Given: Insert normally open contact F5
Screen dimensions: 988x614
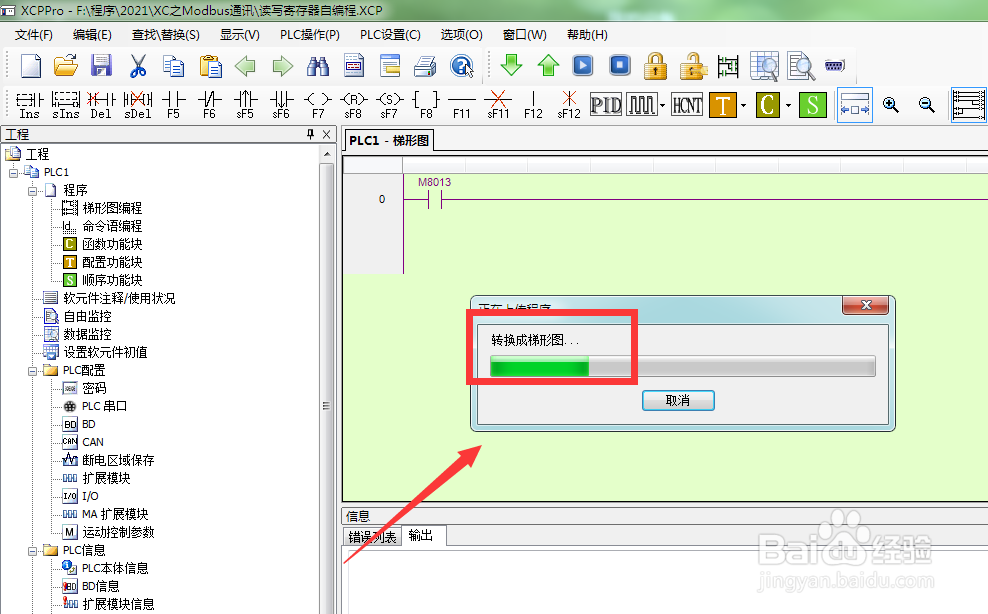Looking at the screenshot, I should pyautogui.click(x=174, y=105).
